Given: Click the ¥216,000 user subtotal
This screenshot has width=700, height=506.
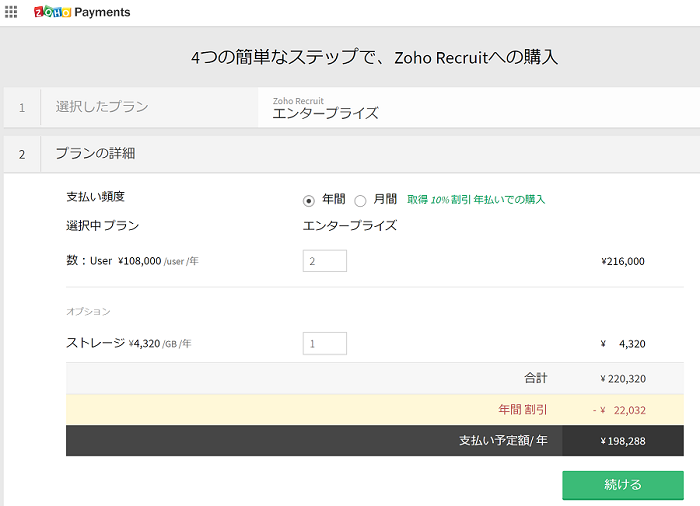Looking at the screenshot, I should pos(623,261).
